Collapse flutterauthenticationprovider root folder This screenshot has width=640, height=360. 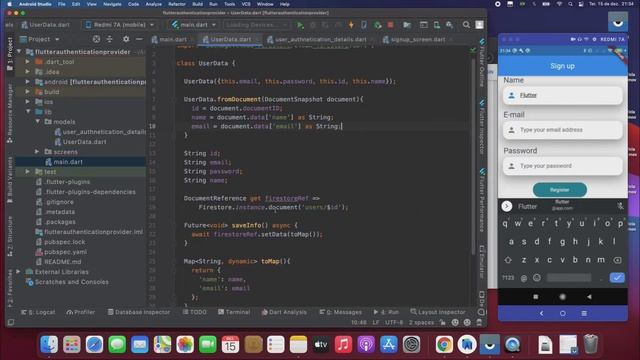click(19, 52)
